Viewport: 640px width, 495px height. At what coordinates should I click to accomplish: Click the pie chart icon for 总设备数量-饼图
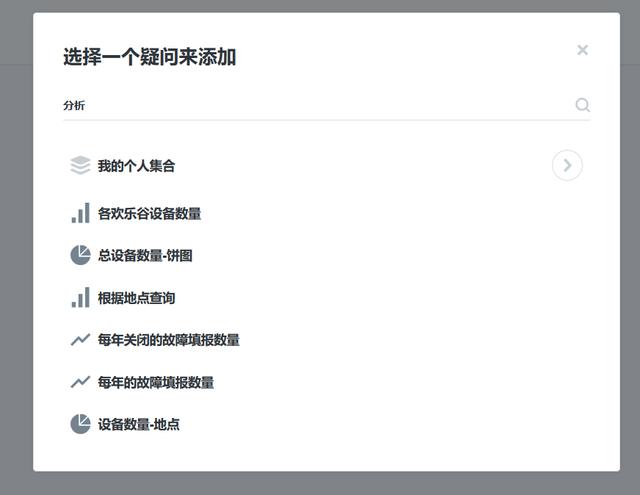80,255
